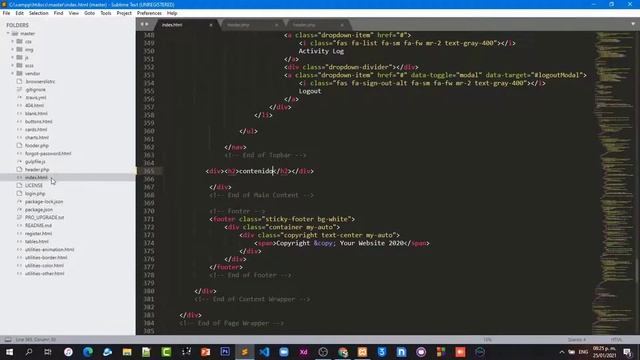Open buttons.html in the sidebar
The height and width of the screenshot is (360, 640).
point(38,122)
